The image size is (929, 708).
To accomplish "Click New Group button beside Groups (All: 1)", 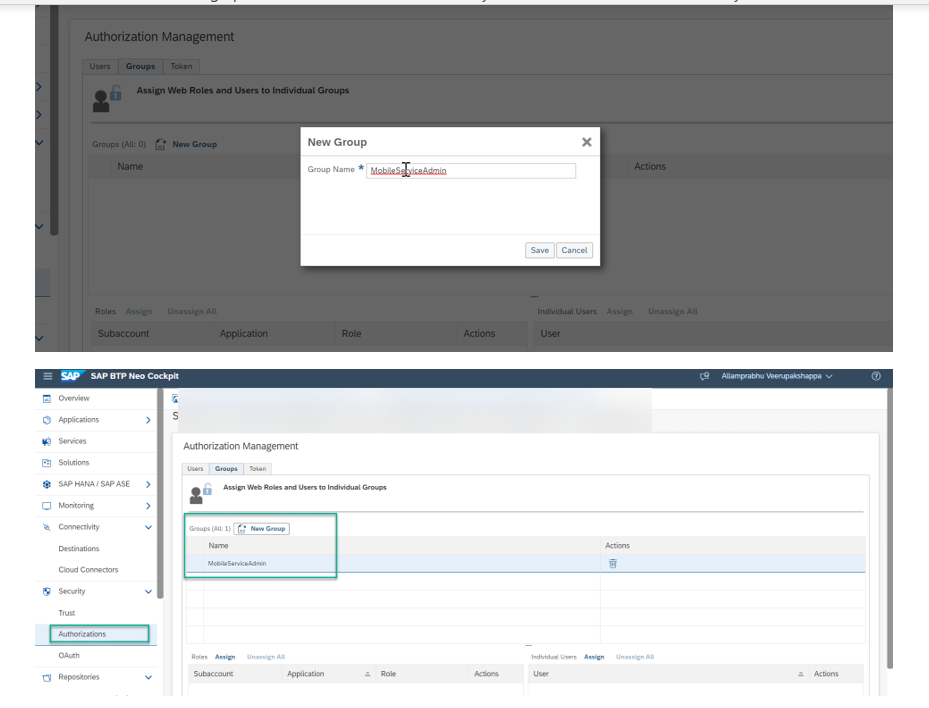I will 261,528.
